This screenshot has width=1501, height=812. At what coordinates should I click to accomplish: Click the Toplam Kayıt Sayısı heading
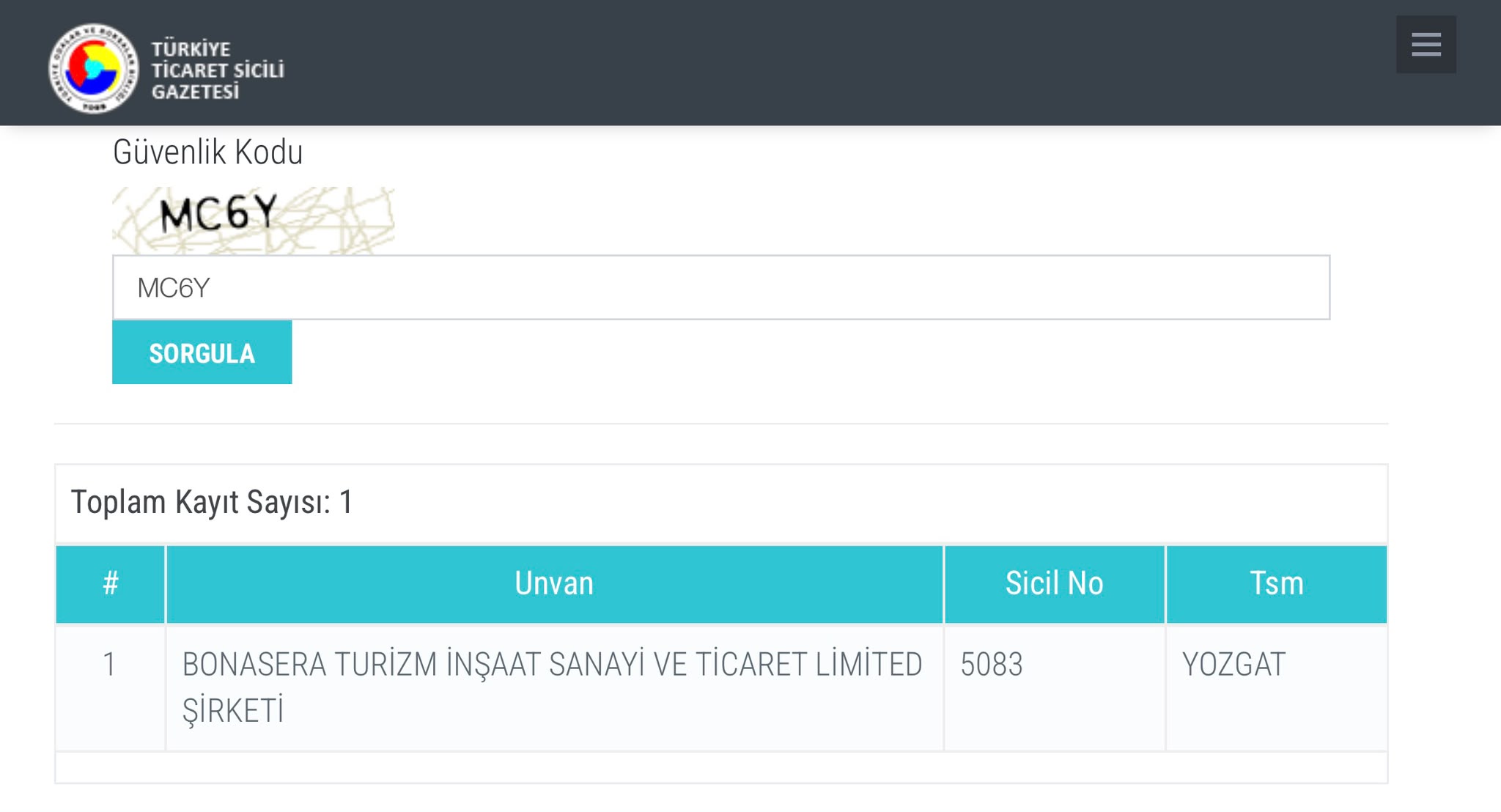coord(212,503)
